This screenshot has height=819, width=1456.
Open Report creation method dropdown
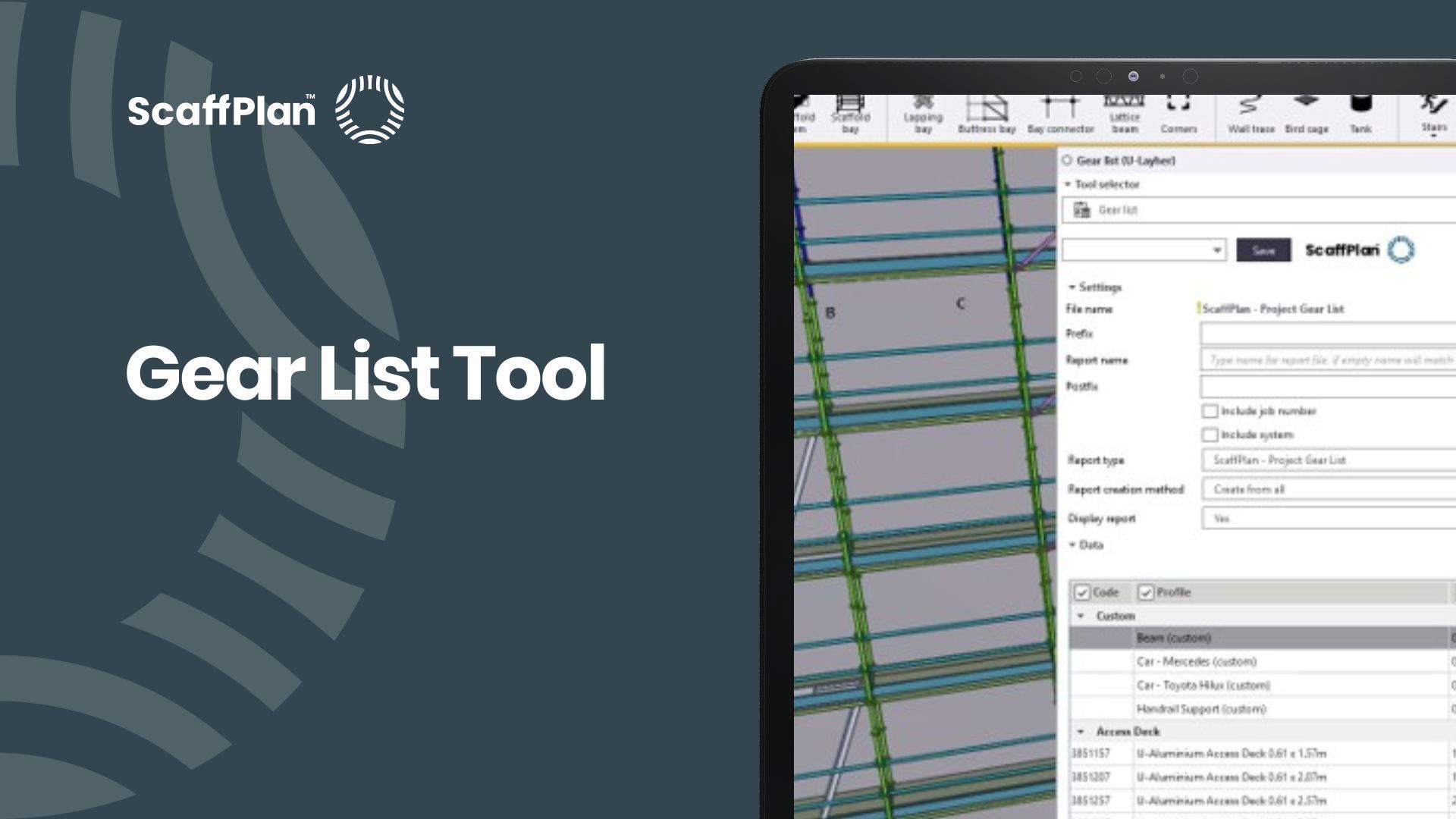pyautogui.click(x=1329, y=489)
